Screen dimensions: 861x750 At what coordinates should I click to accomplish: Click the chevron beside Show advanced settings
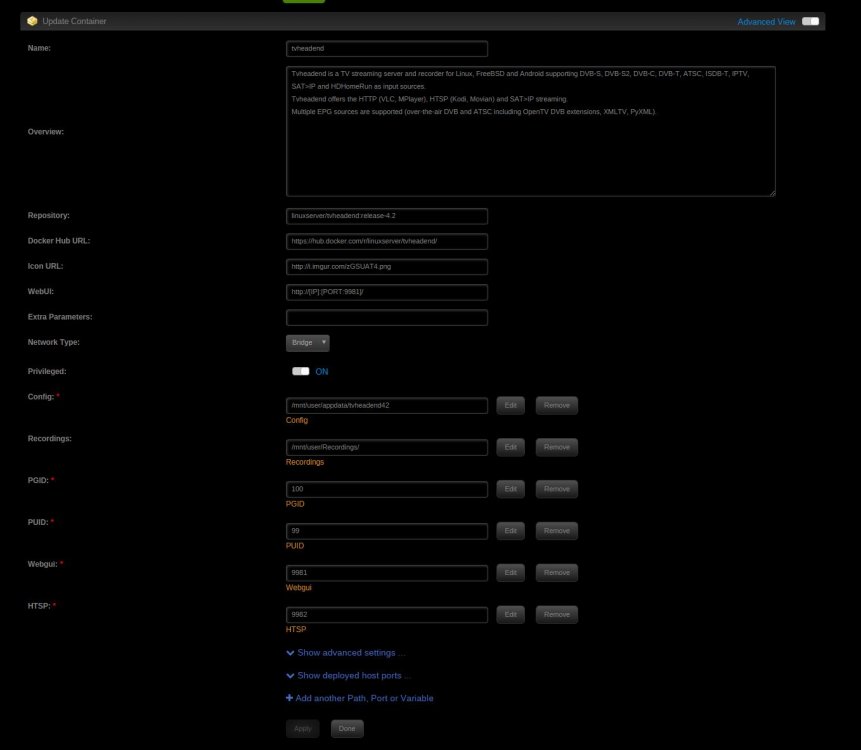[x=290, y=653]
